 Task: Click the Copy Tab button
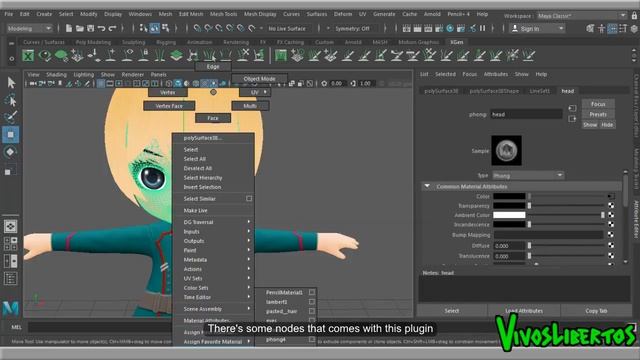click(x=596, y=311)
